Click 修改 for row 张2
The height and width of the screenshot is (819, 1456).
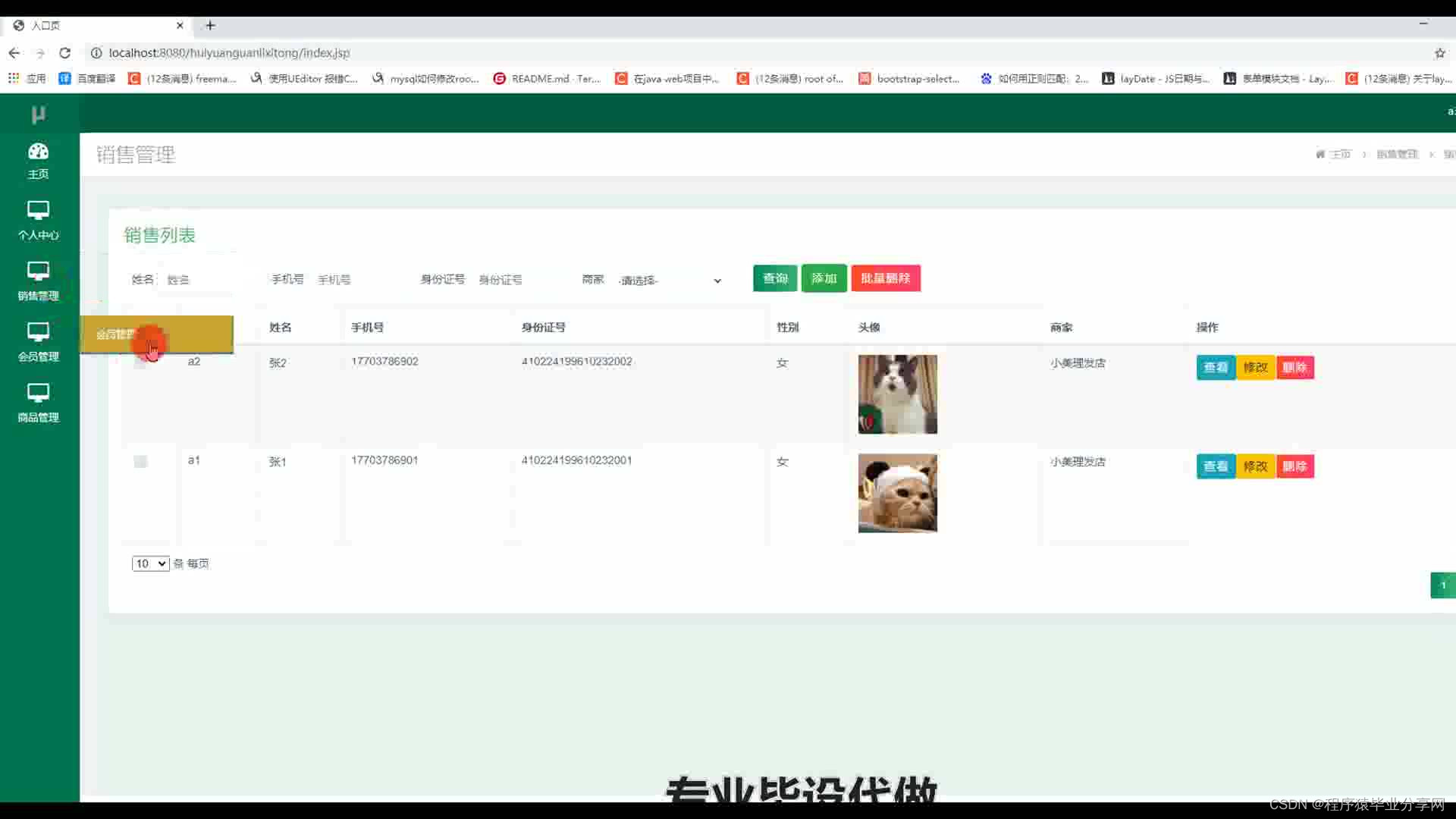point(1255,367)
